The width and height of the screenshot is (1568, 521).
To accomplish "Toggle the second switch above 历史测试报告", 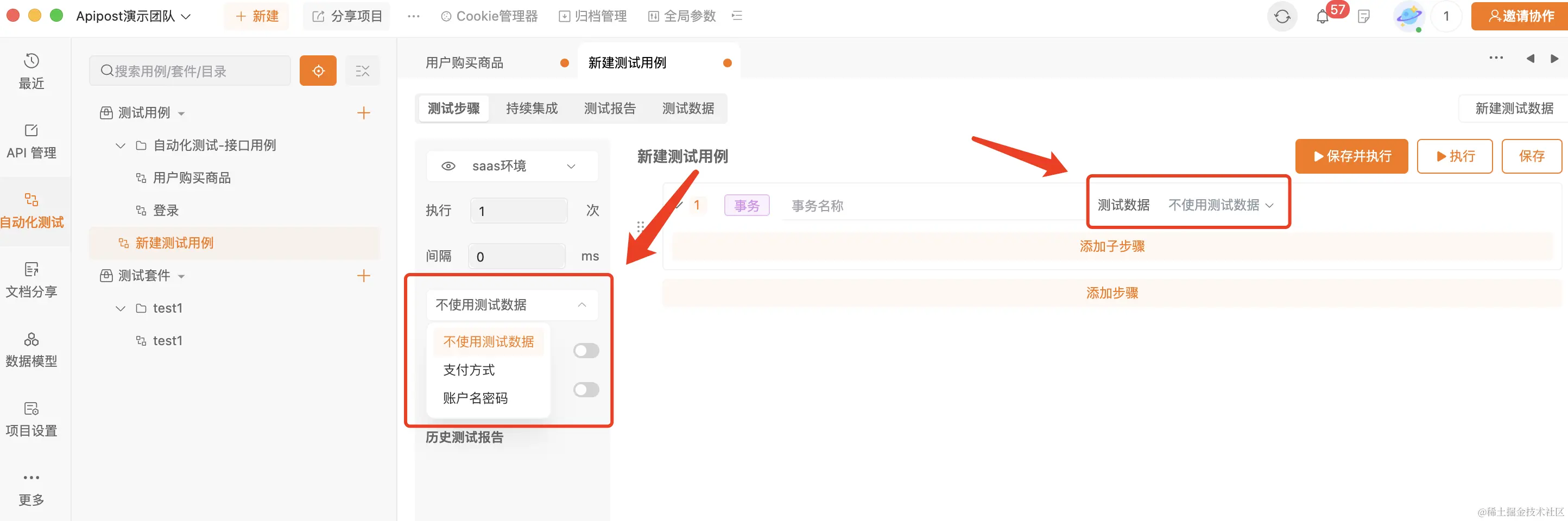I will (x=586, y=390).
